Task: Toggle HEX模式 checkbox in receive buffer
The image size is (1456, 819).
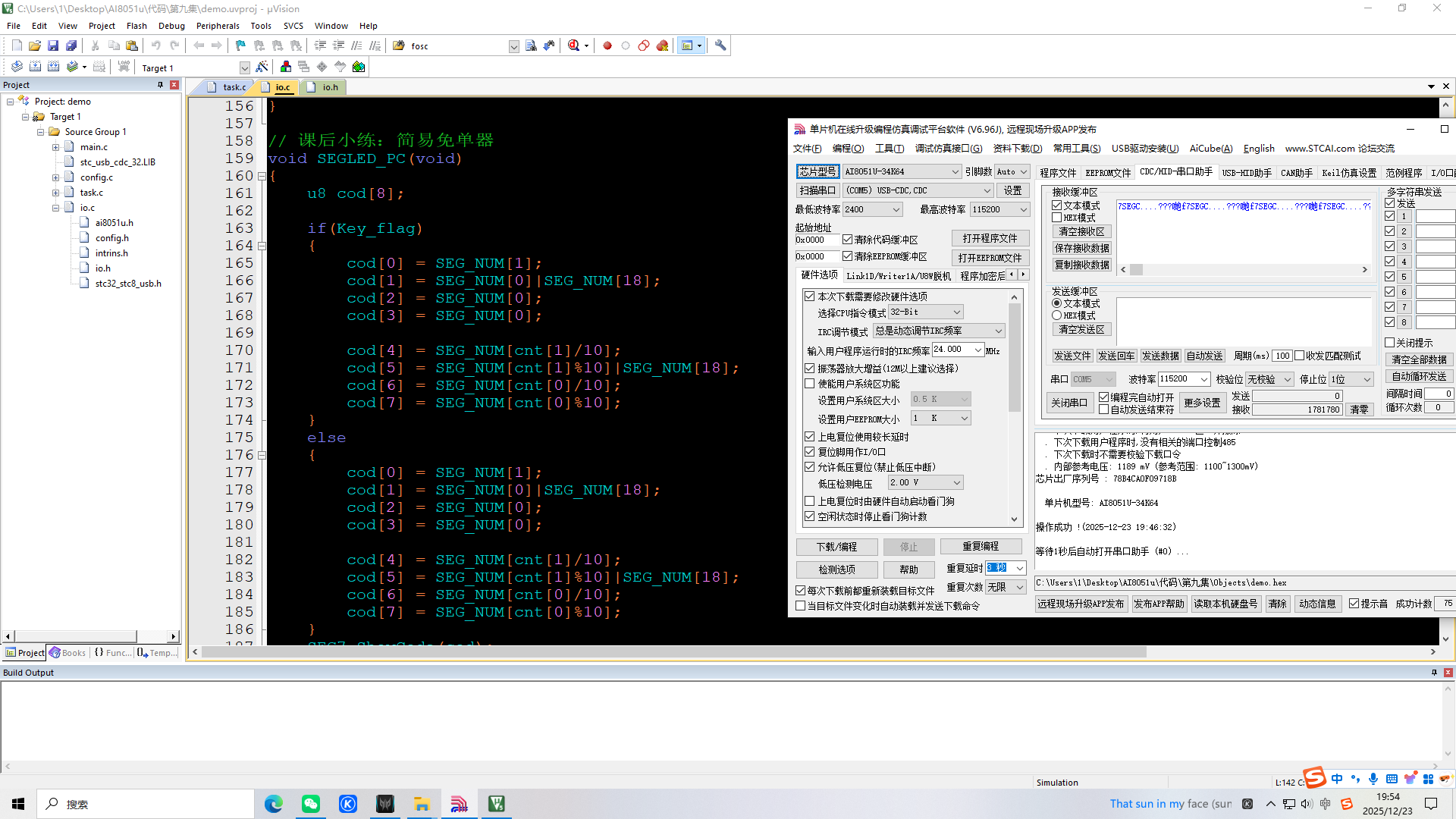Action: 1057,218
